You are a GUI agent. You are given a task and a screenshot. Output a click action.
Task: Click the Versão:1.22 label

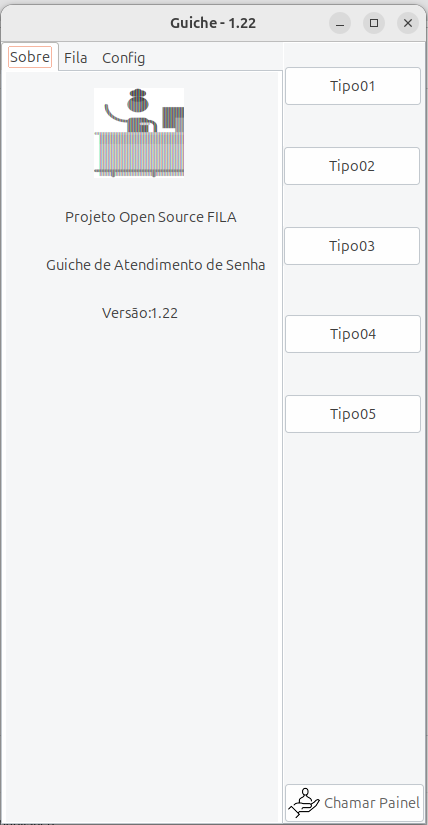pyautogui.click(x=140, y=313)
